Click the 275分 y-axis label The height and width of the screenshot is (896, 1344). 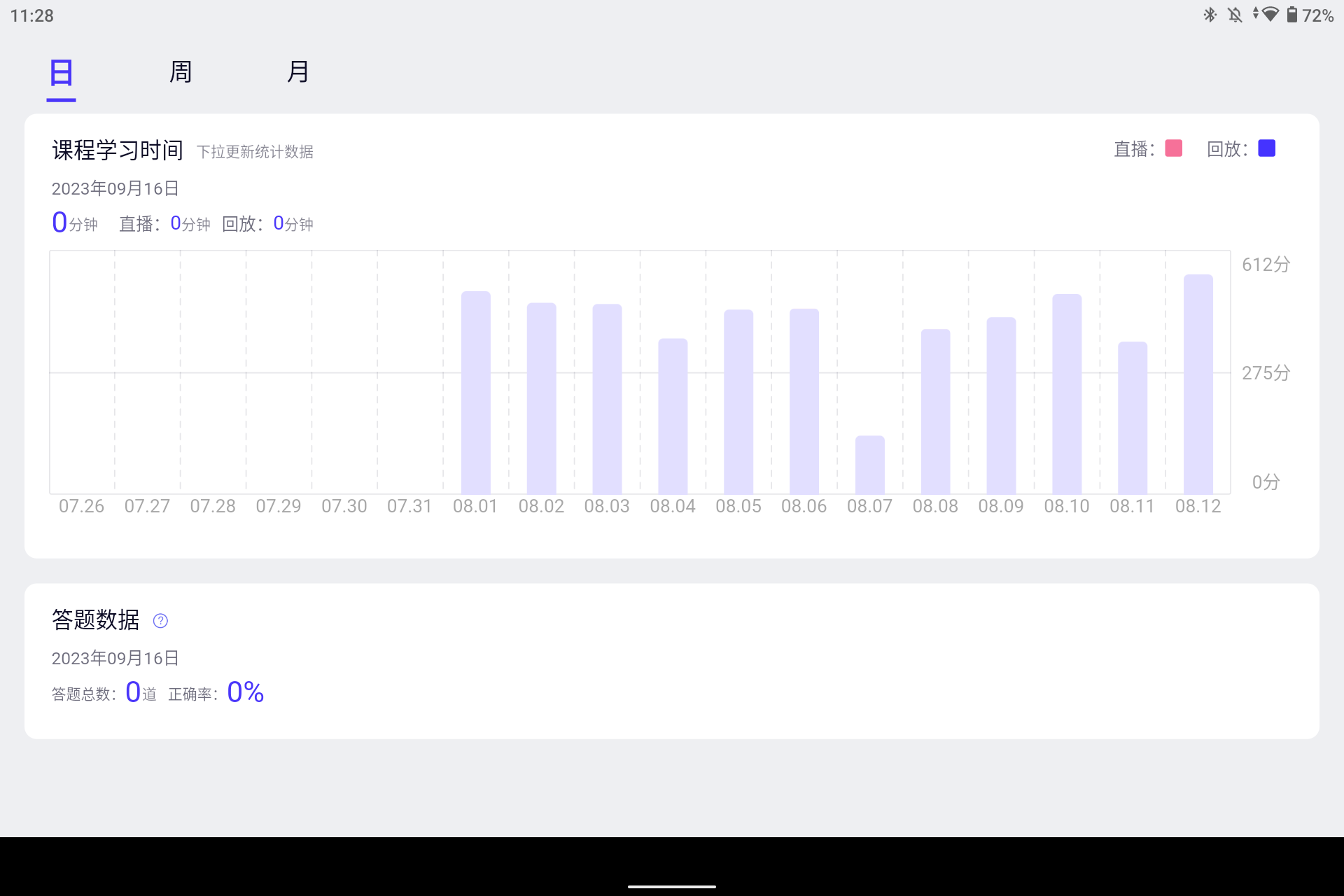coord(1266,373)
